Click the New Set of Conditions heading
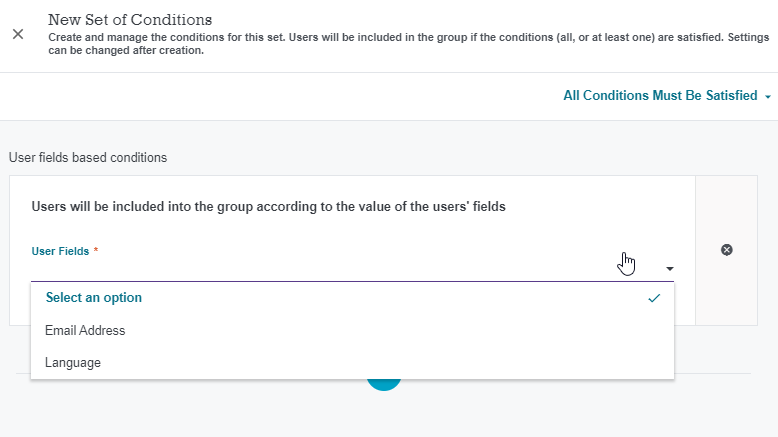Screen dimensions: 778x437 pyautogui.click(x=130, y=20)
